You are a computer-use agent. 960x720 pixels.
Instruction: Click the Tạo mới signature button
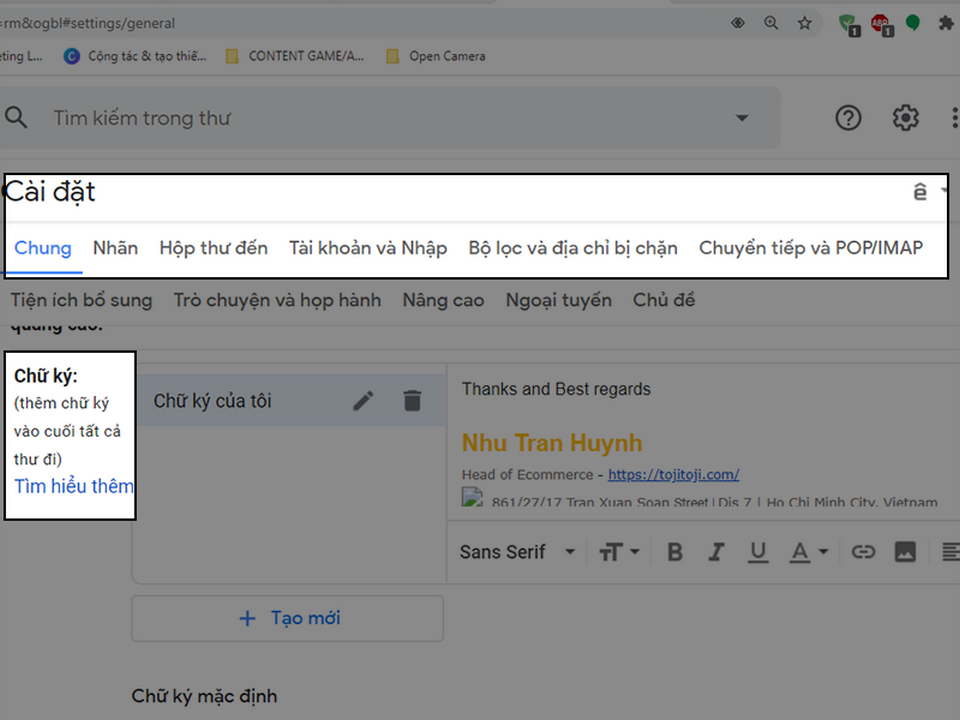tap(287, 618)
